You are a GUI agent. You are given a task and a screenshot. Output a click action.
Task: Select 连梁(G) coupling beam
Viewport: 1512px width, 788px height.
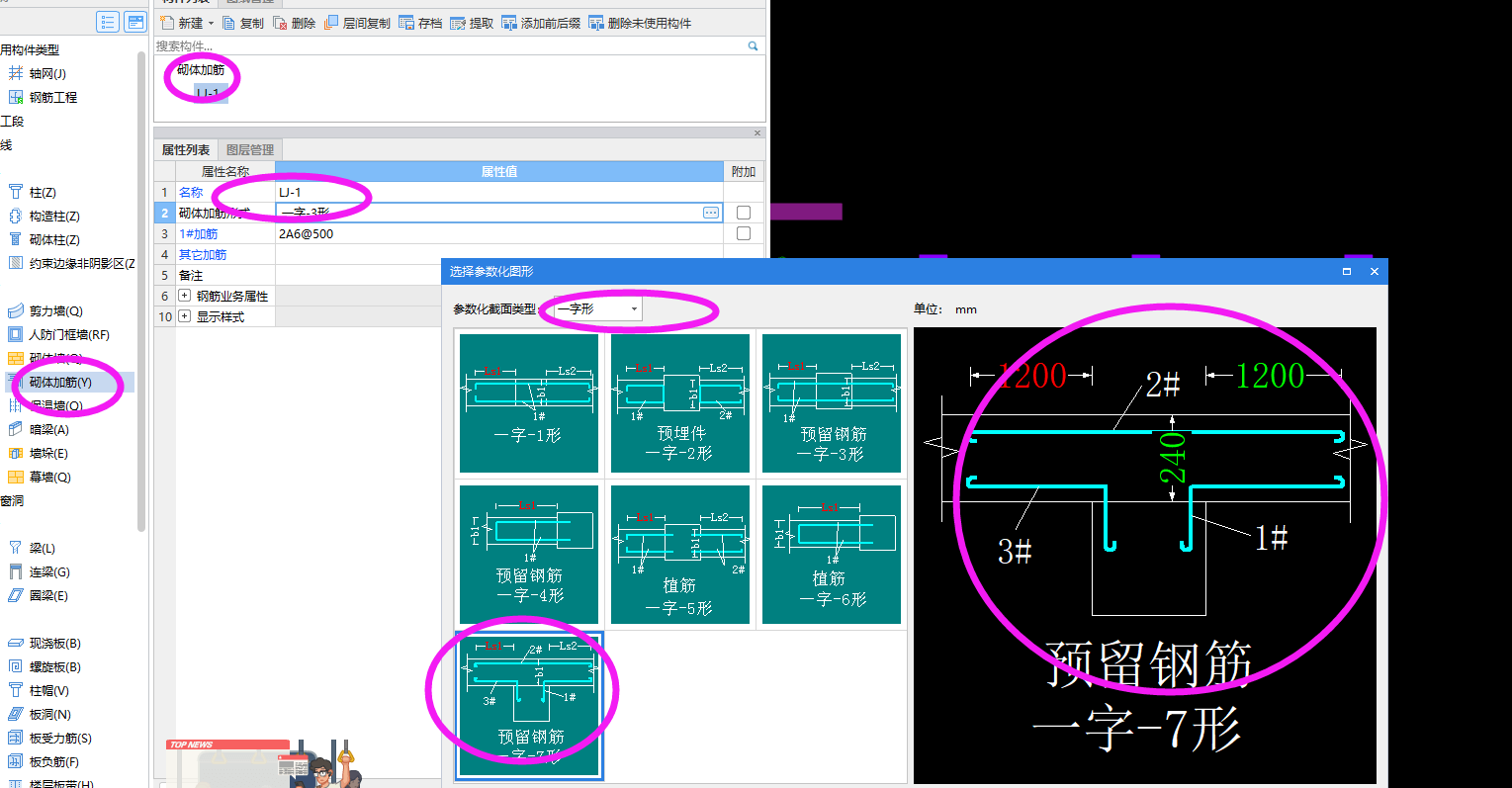(x=40, y=571)
